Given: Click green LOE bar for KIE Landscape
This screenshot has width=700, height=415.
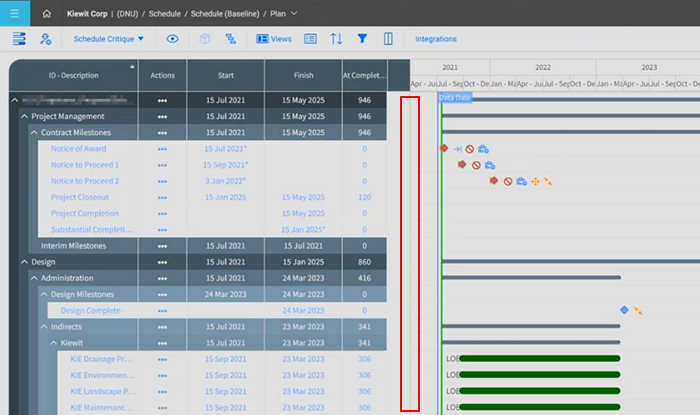Looking at the screenshot, I should (539, 391).
